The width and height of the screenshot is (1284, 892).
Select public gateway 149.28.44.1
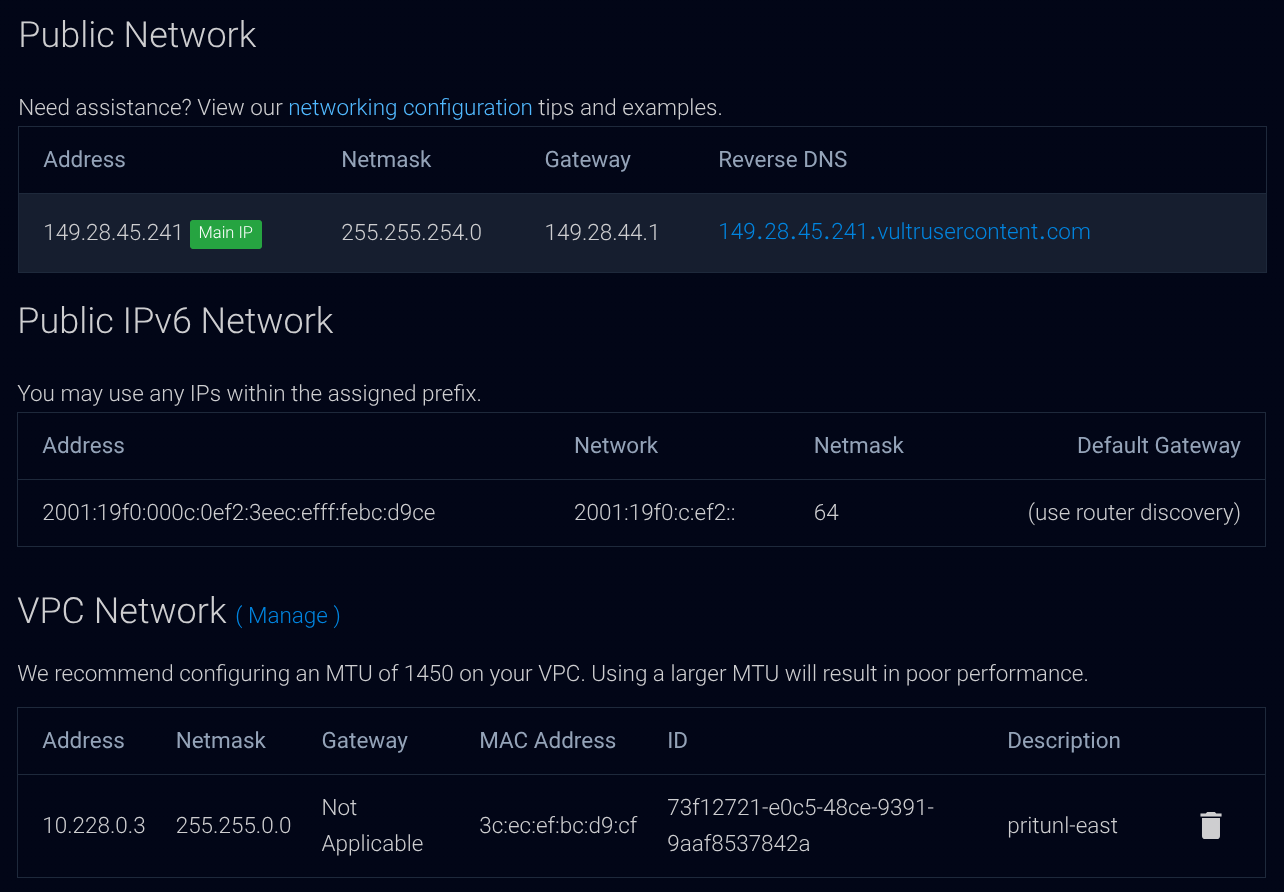coord(602,233)
